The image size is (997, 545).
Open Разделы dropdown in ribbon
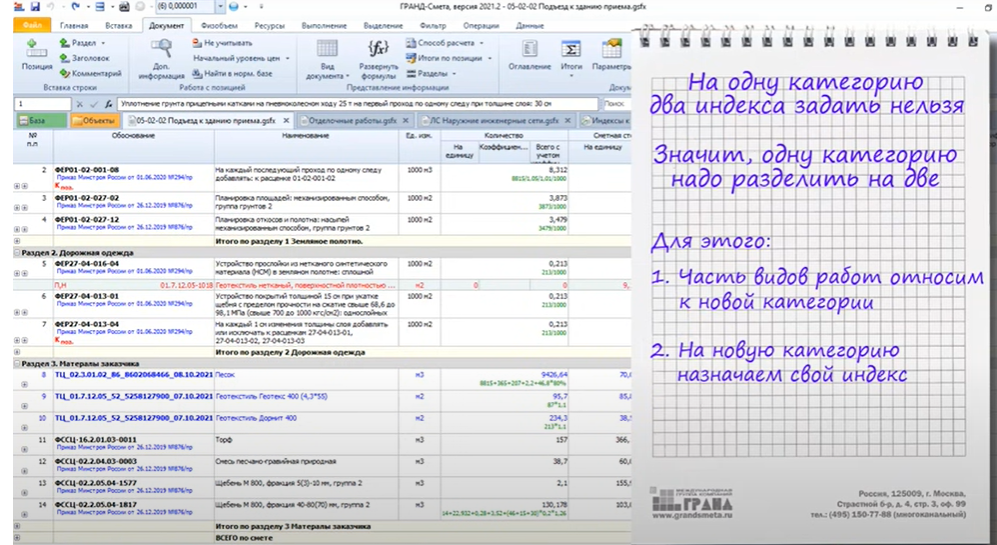pyautogui.click(x=432, y=73)
